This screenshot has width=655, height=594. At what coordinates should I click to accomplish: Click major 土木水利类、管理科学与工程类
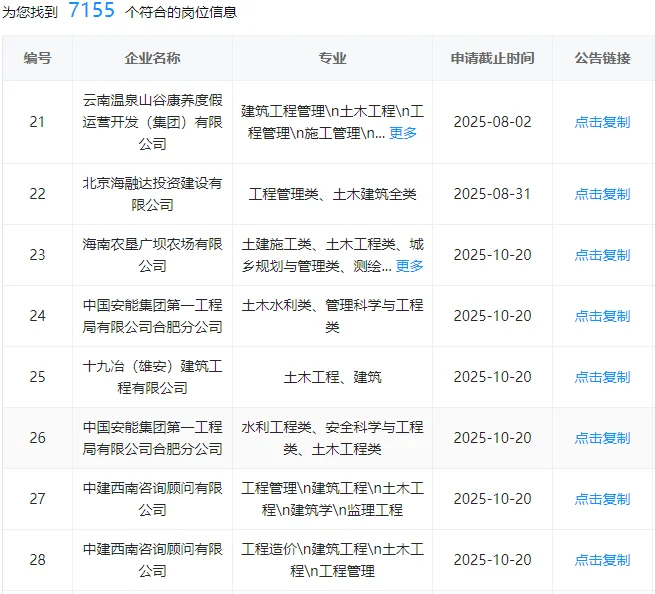point(333,316)
